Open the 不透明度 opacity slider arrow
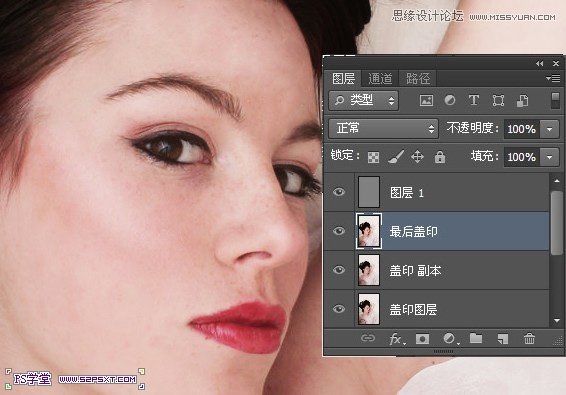Viewport: 566px width, 395px height. pos(550,129)
